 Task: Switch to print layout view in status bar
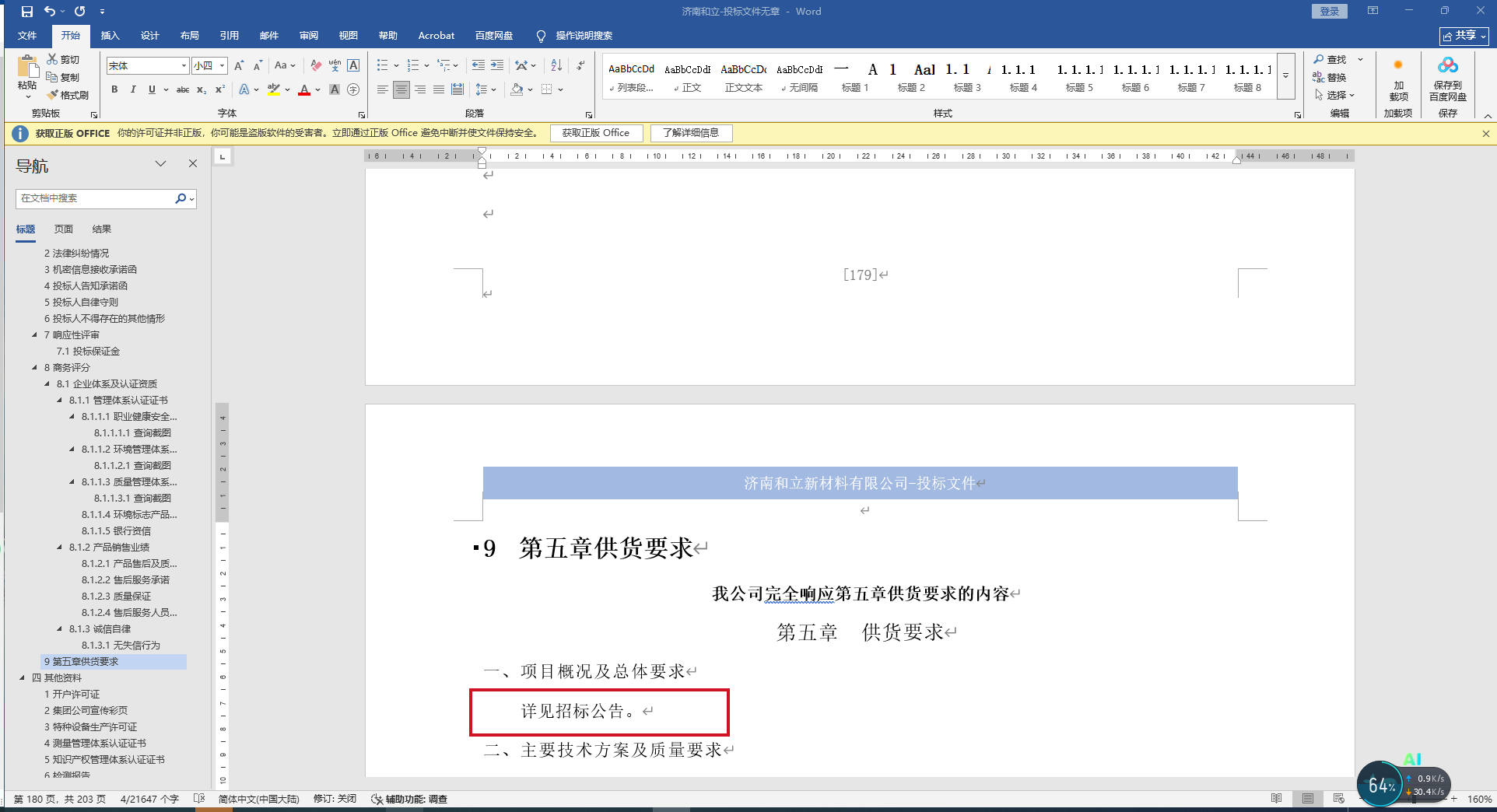pos(1308,799)
